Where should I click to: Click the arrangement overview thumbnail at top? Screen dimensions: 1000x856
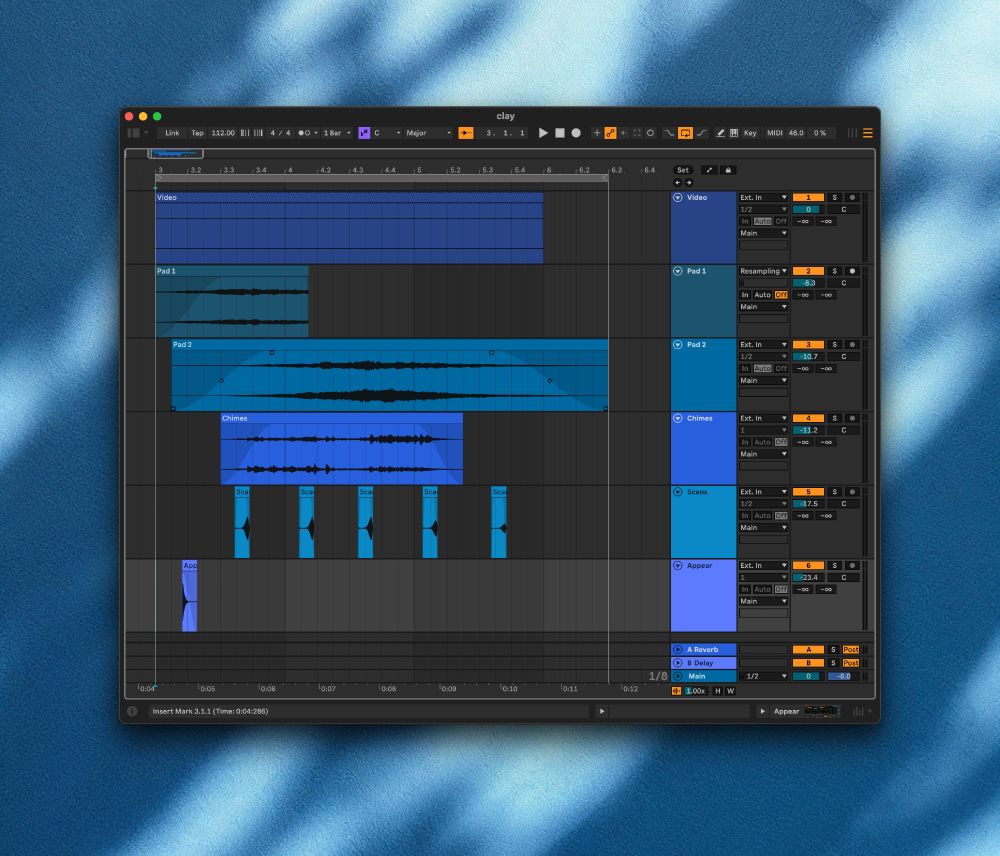point(175,153)
